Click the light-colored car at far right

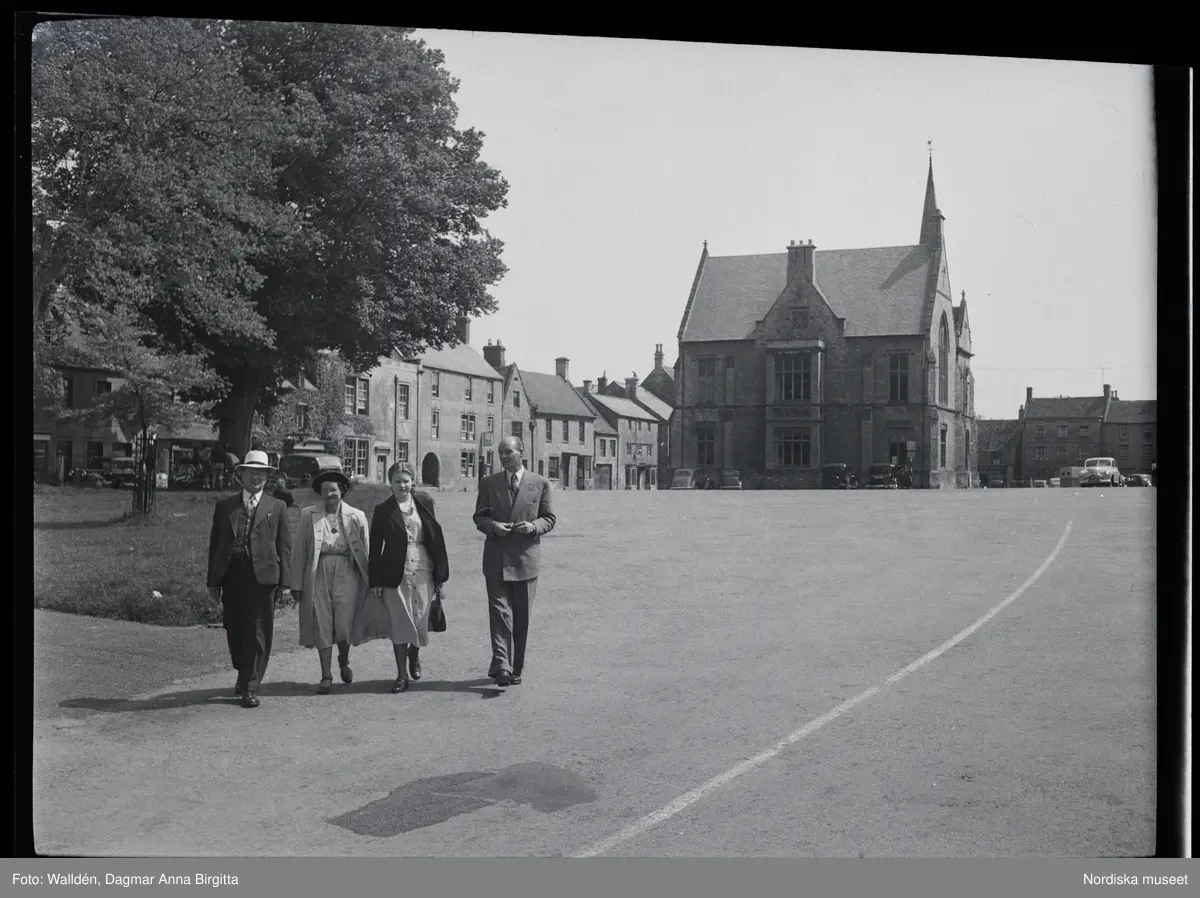click(x=1100, y=472)
